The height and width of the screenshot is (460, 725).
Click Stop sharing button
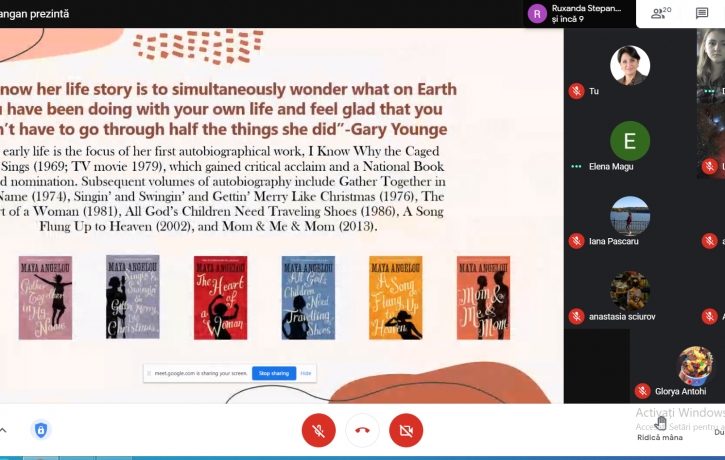[274, 373]
